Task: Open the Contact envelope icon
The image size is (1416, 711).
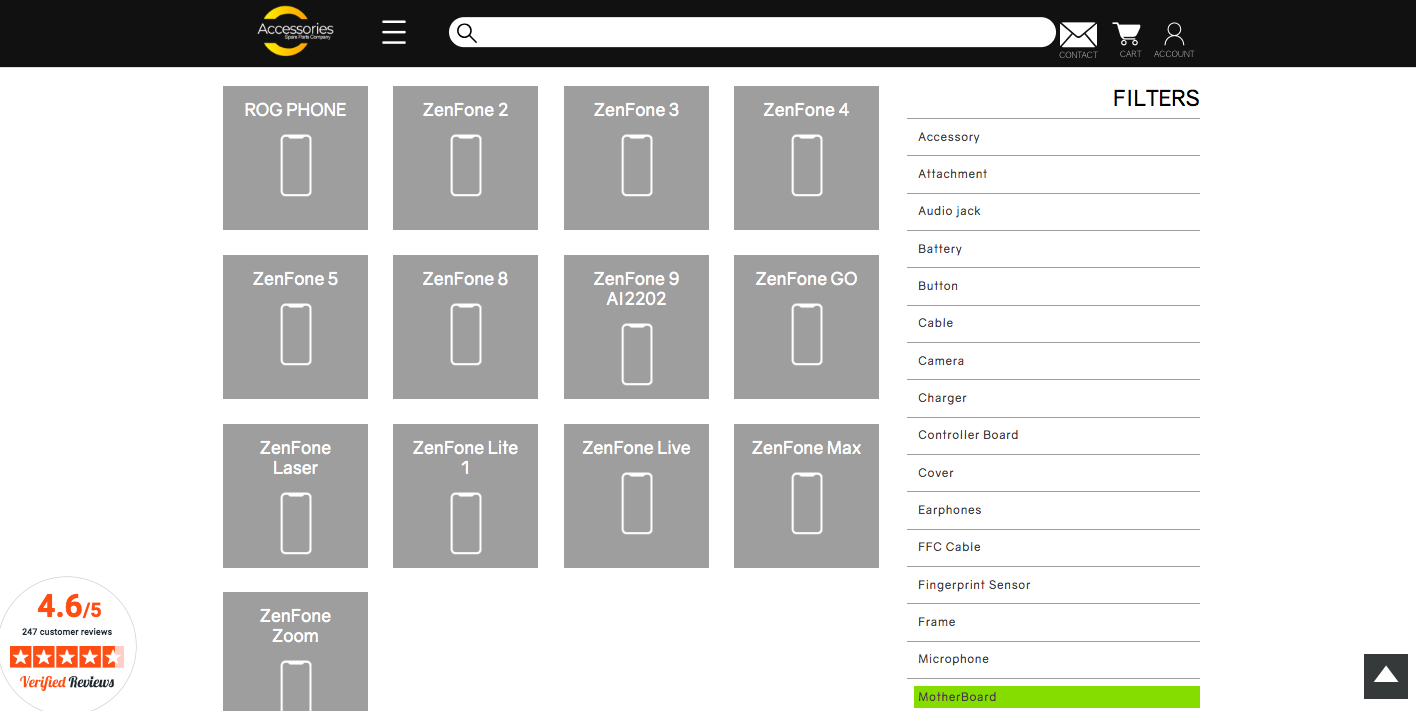Action: pyautogui.click(x=1078, y=35)
